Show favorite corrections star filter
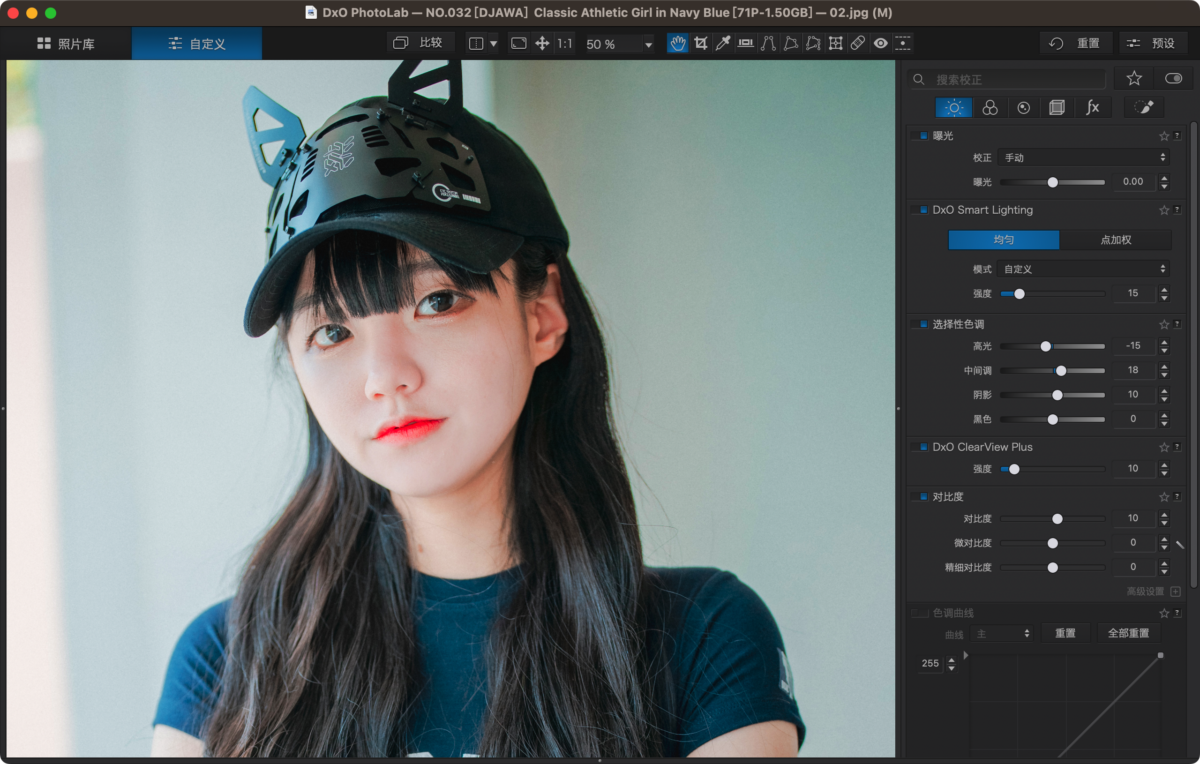 [x=1134, y=78]
